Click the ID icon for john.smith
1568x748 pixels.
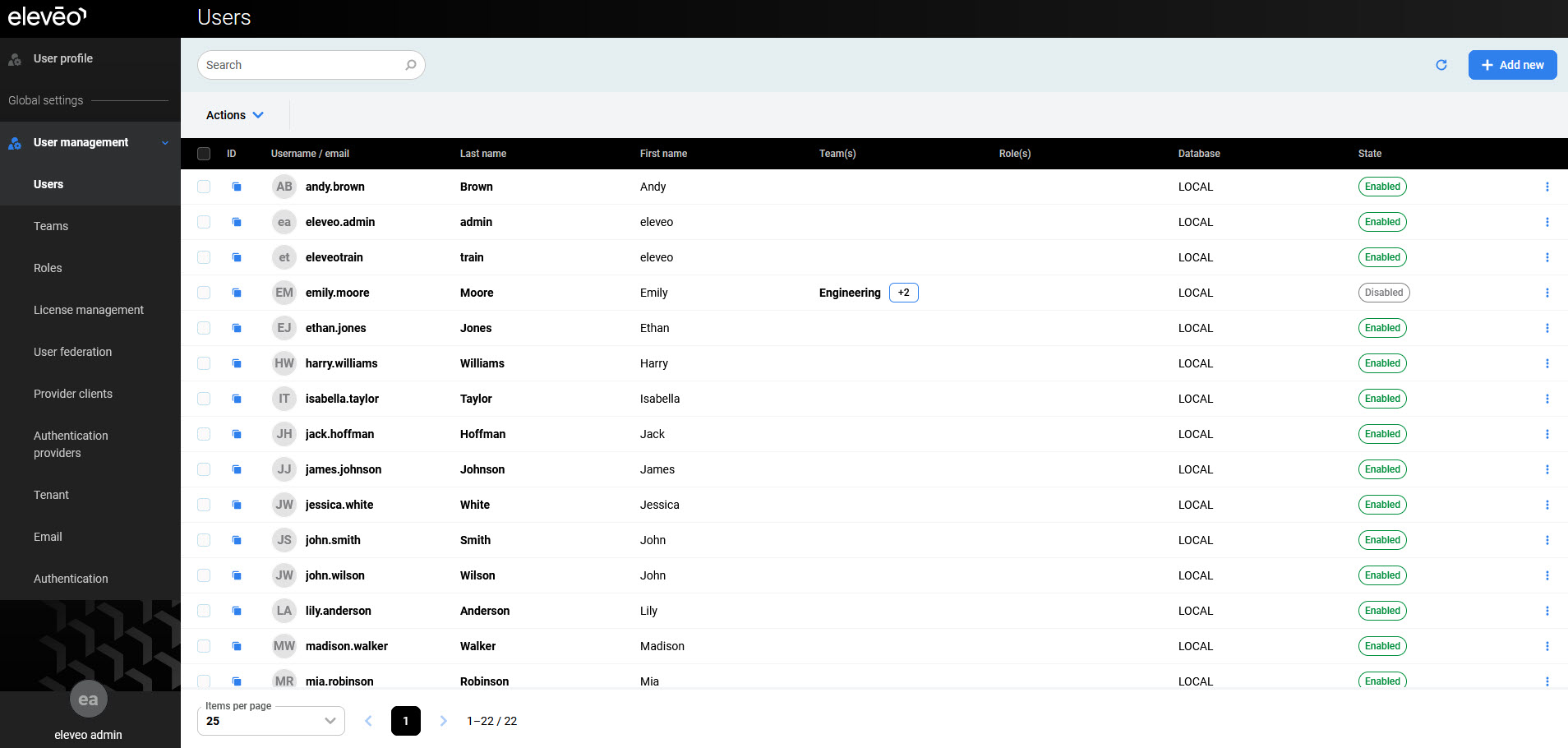pos(237,540)
